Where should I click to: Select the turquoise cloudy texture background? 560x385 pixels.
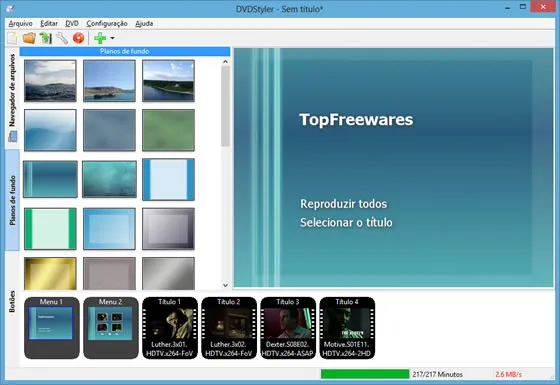[x=109, y=179]
